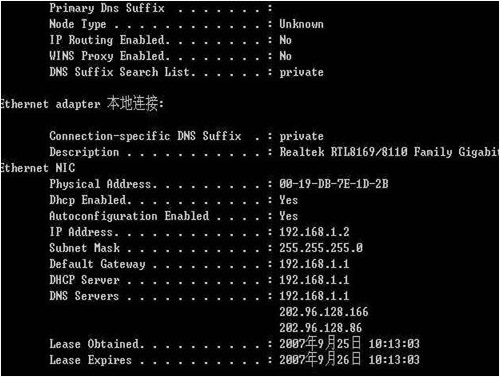Click the Subnet Mask value 255.255.255.0
500x377 pixels.
(321, 248)
